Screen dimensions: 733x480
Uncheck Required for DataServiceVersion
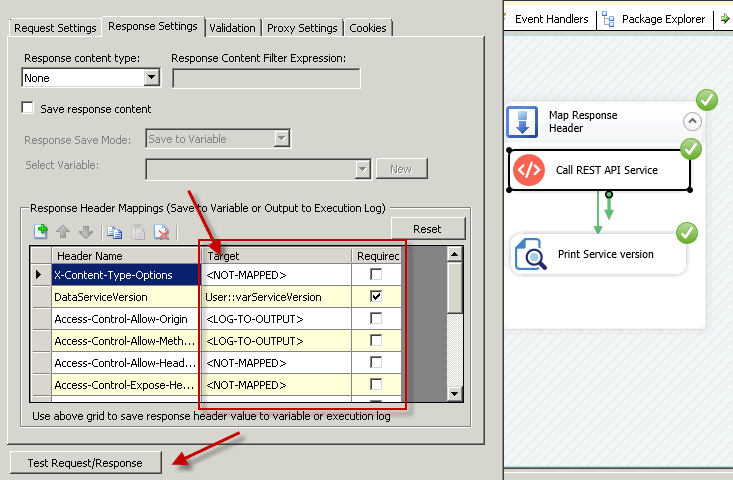pos(376,296)
